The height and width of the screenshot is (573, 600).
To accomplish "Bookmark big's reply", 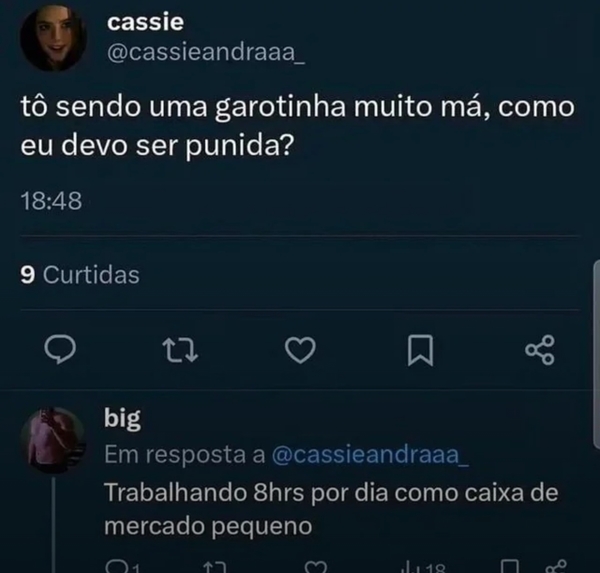I will pyautogui.click(x=510, y=567).
